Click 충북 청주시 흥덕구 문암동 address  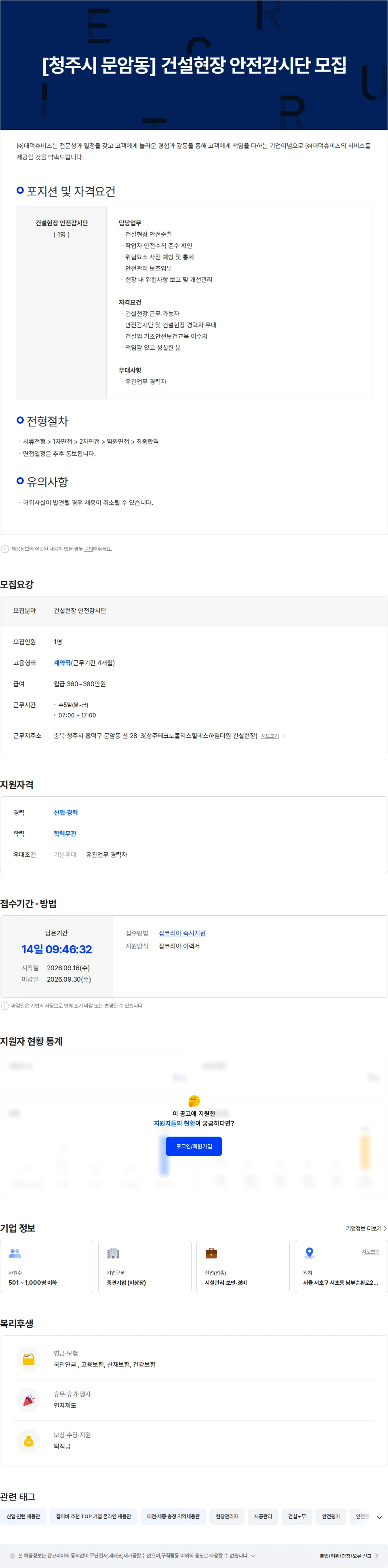pos(155,736)
